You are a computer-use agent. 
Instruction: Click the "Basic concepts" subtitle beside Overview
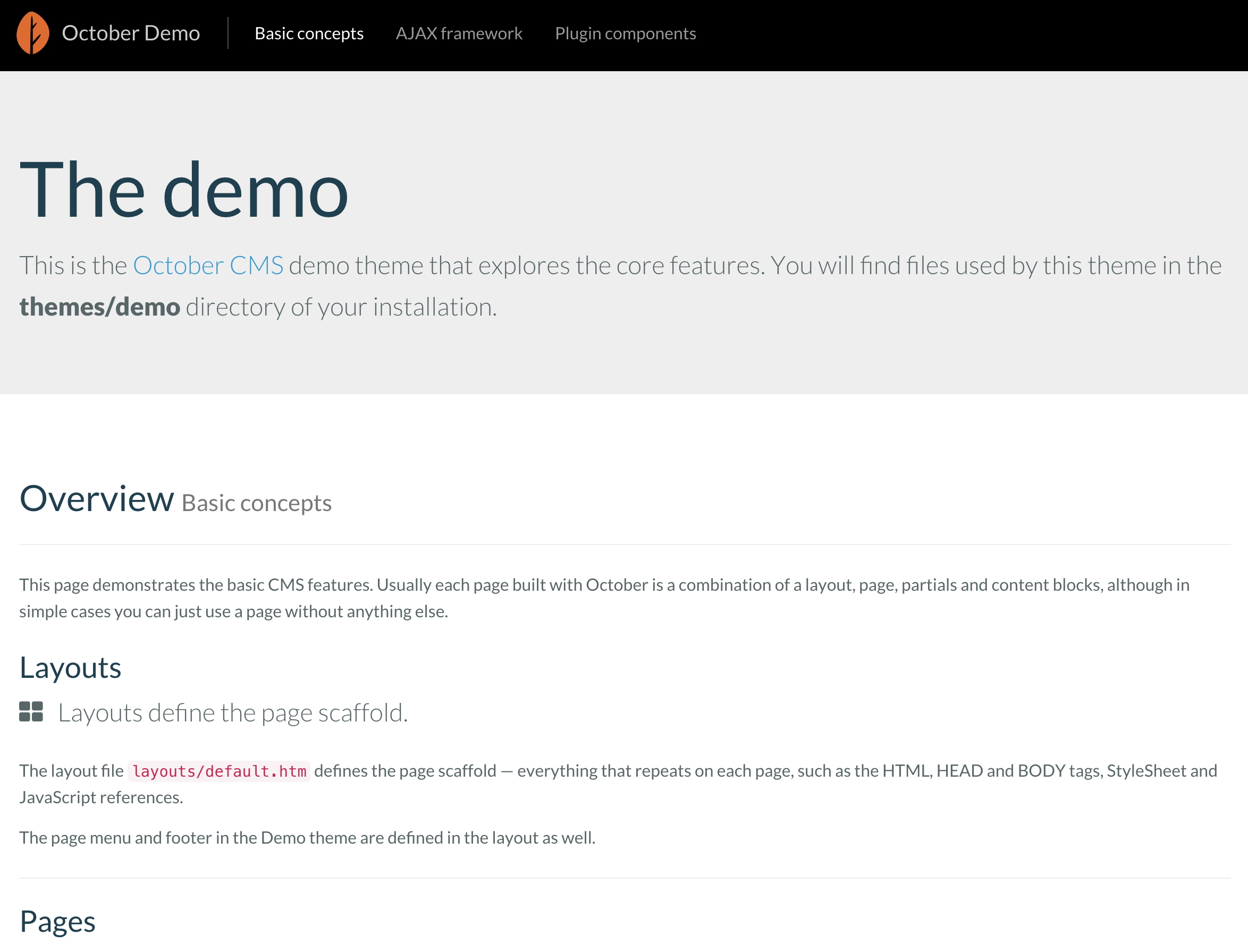point(256,503)
